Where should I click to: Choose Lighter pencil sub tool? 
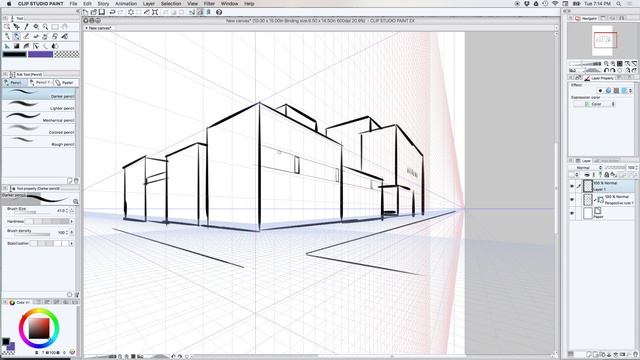(x=39, y=106)
